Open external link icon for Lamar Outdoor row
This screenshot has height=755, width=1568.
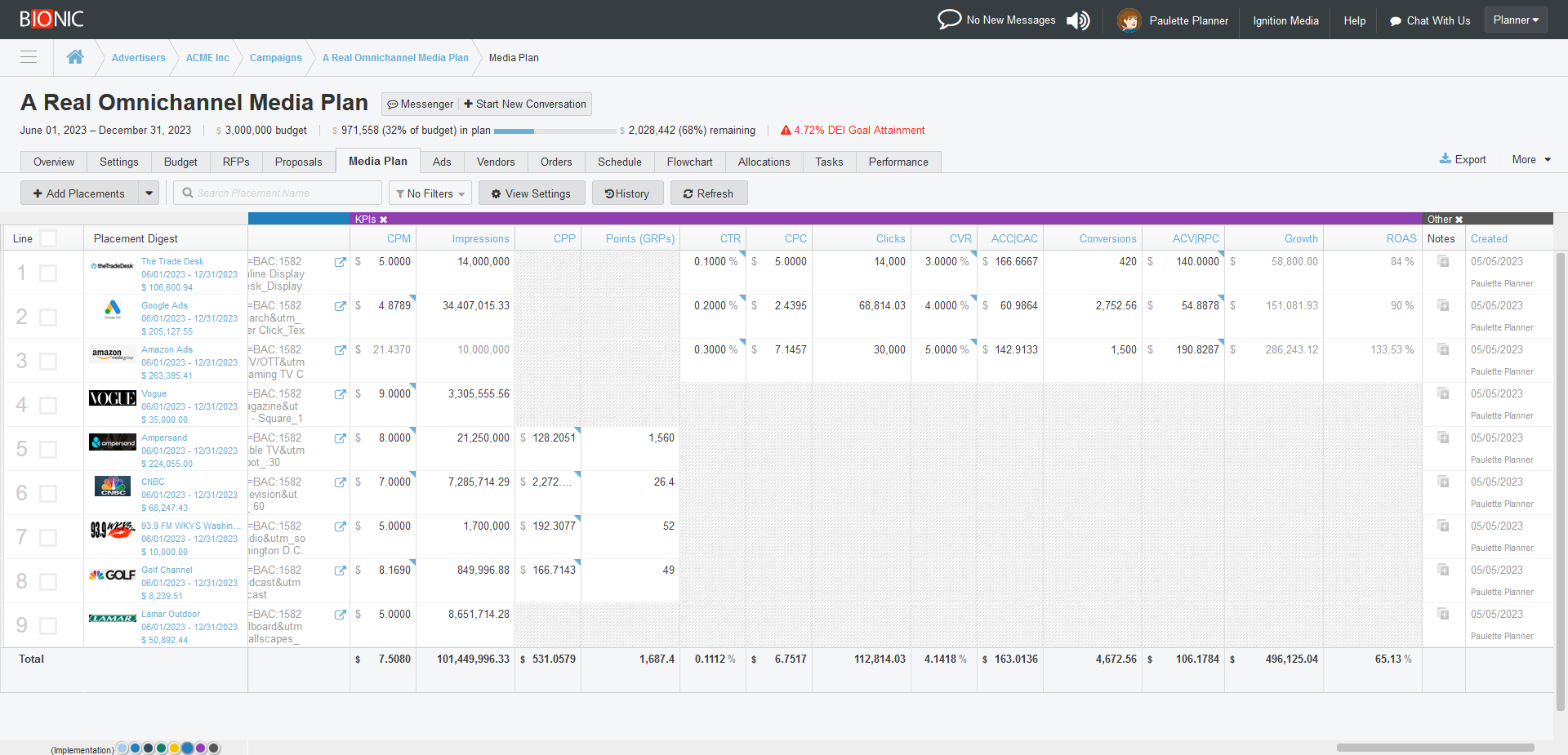(x=340, y=615)
